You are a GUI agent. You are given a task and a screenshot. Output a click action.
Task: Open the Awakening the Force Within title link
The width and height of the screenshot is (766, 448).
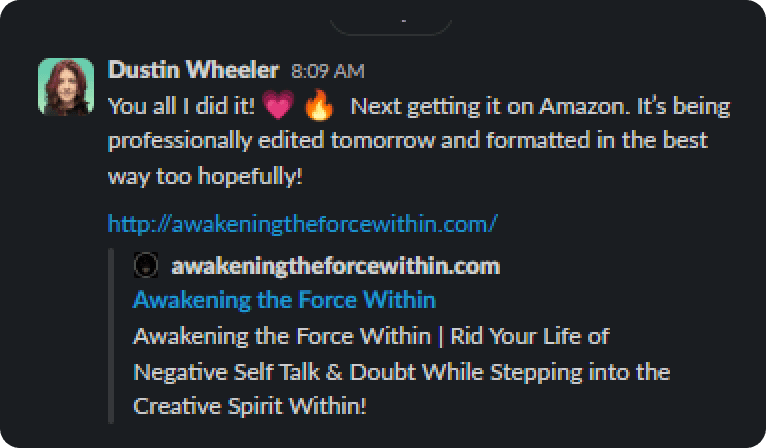coord(284,300)
